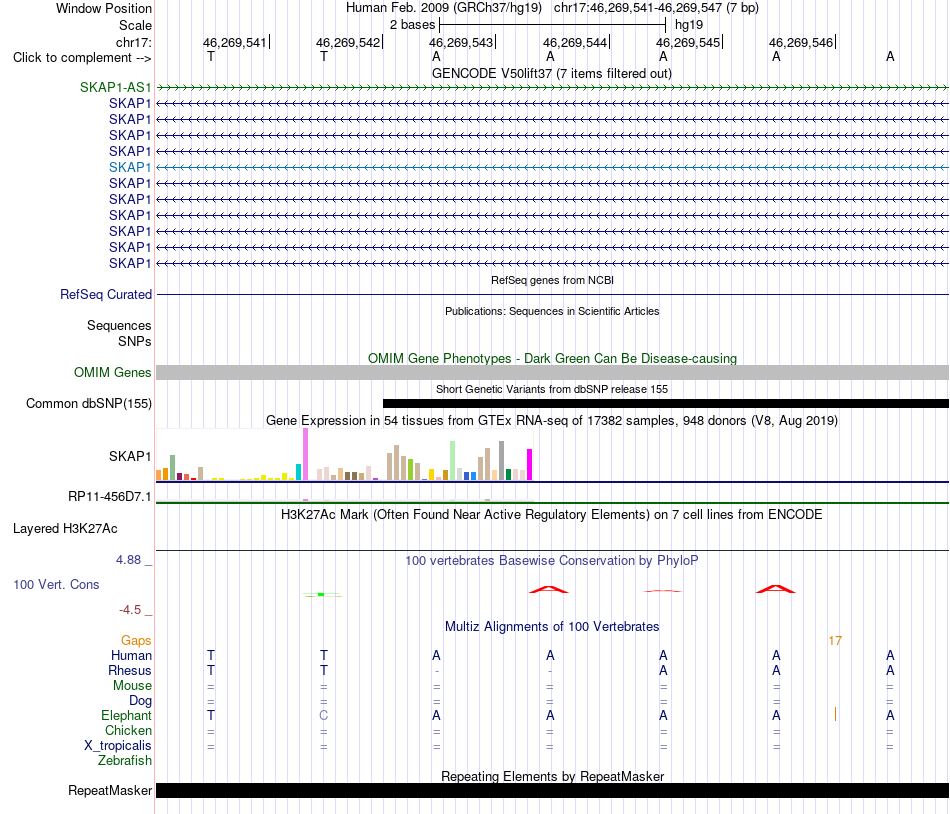Click the -4.5 lower scale value
The height and width of the screenshot is (814, 950).
tap(130, 609)
